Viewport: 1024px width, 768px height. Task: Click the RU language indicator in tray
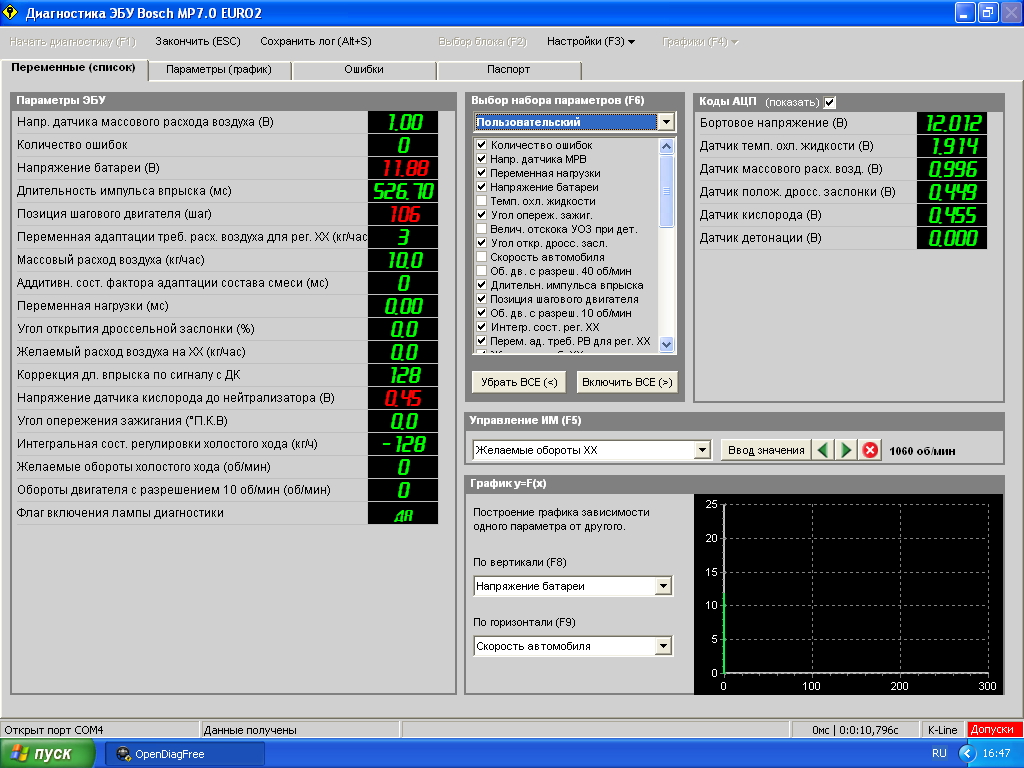(939, 753)
